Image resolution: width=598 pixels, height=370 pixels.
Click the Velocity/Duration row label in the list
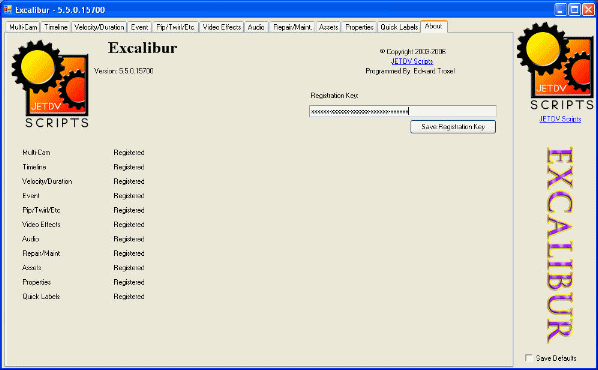coord(47,181)
